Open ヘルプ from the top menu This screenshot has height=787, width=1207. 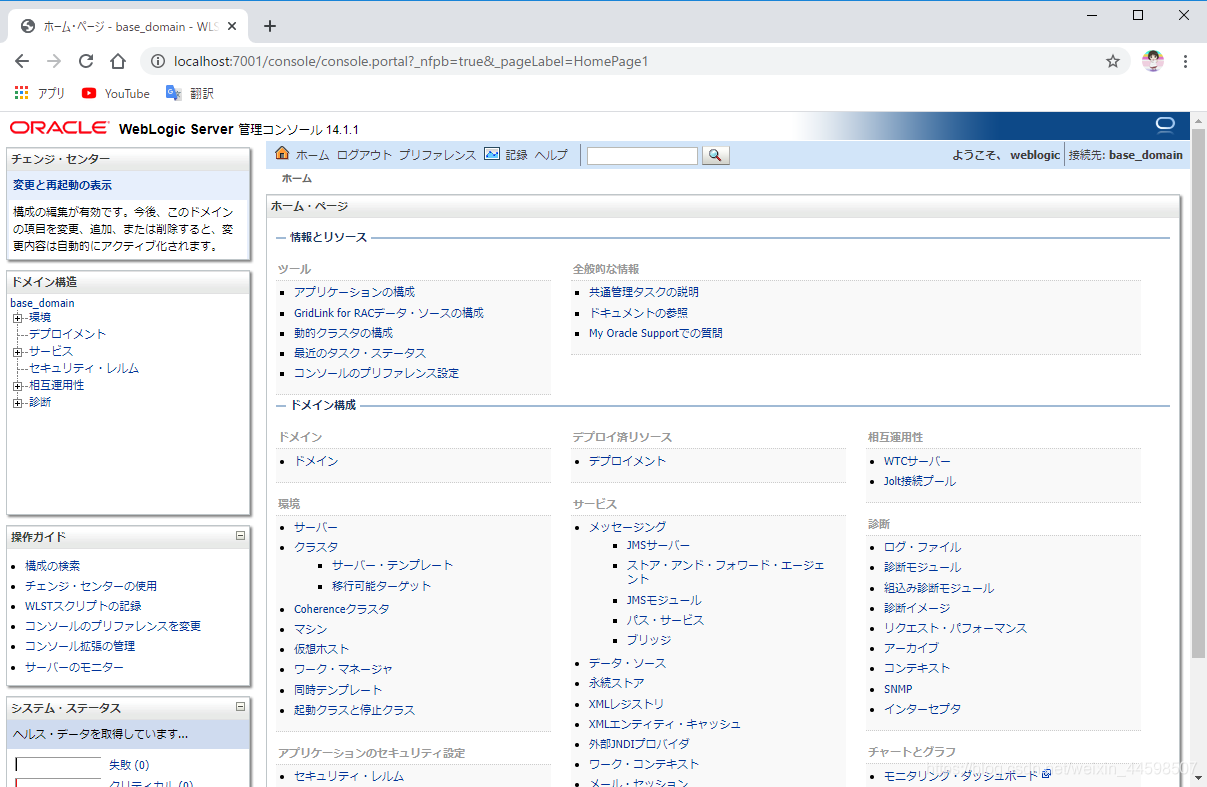[551, 155]
